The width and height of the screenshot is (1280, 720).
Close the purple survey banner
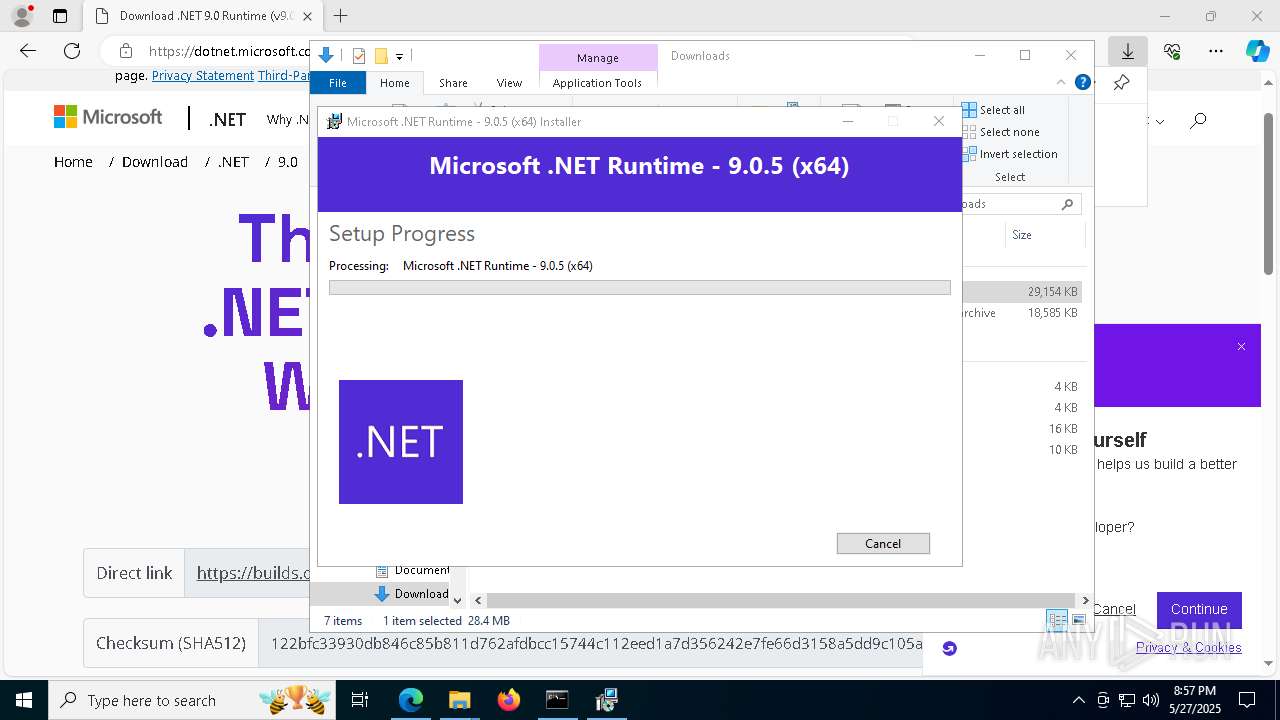click(1241, 347)
